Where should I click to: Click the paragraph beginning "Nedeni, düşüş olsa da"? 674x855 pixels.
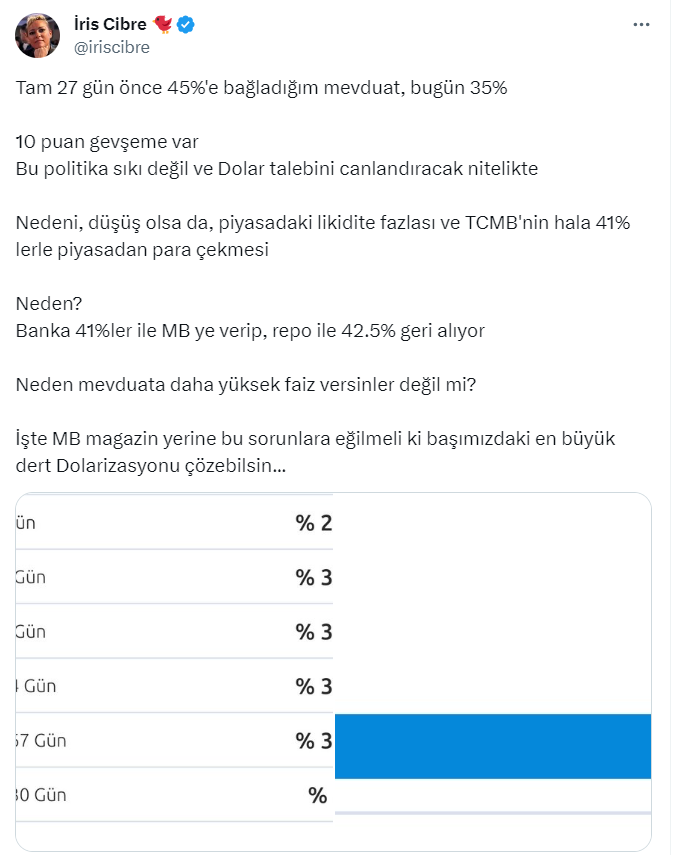pyautogui.click(x=323, y=235)
